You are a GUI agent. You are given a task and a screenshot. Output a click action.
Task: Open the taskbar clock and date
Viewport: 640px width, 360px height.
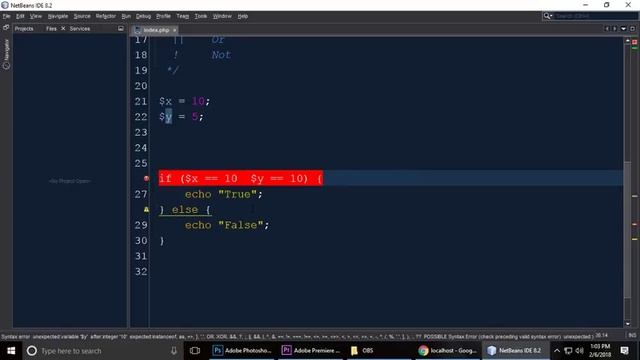600,351
